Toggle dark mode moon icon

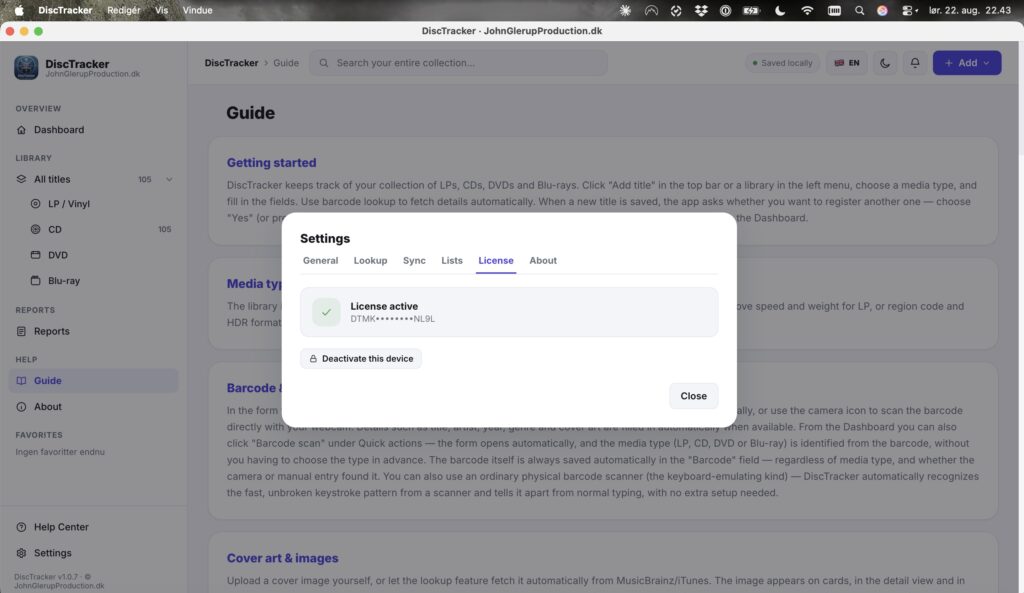point(885,63)
